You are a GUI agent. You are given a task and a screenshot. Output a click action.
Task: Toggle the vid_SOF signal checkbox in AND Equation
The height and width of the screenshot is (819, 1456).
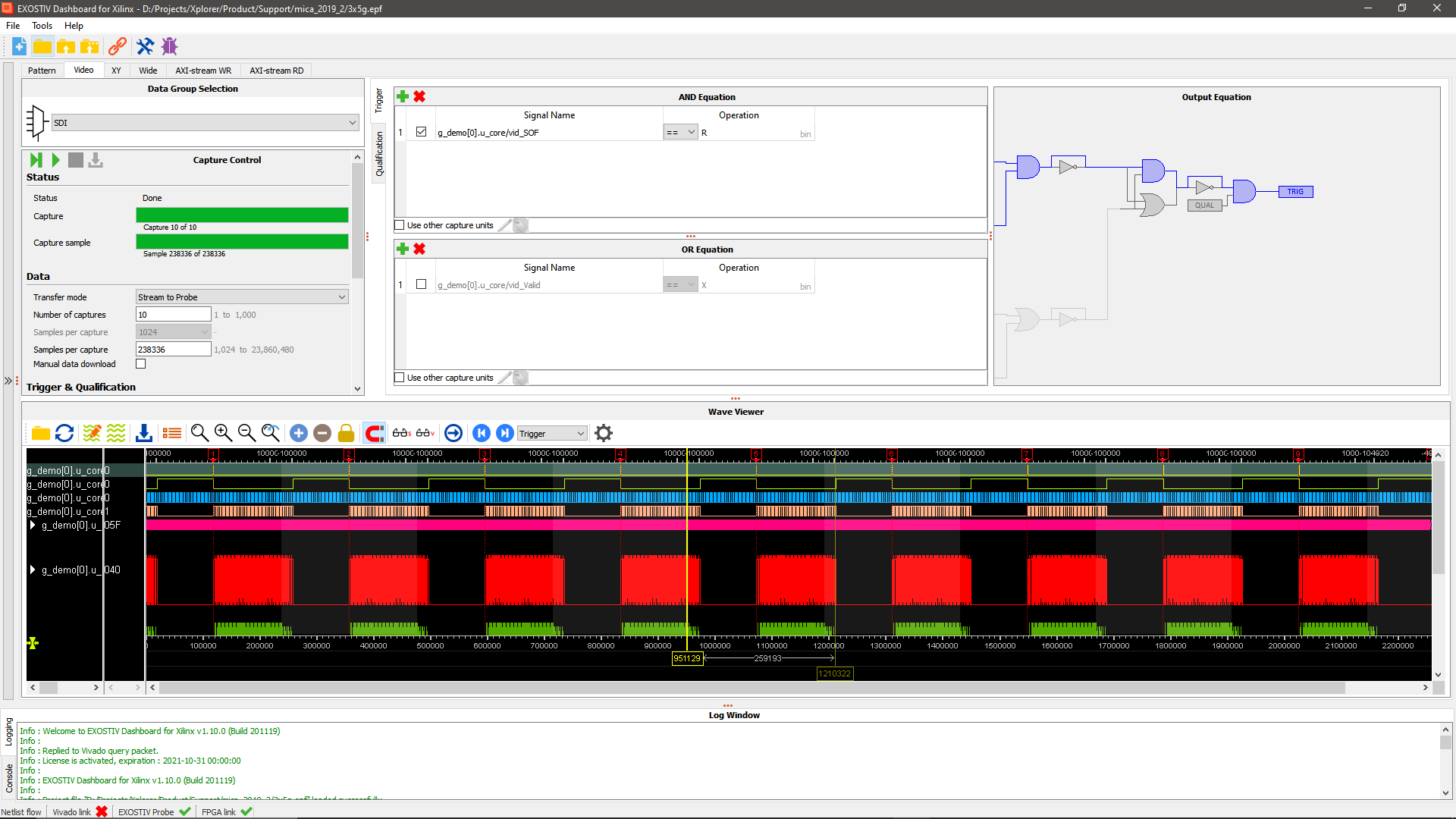tap(422, 132)
